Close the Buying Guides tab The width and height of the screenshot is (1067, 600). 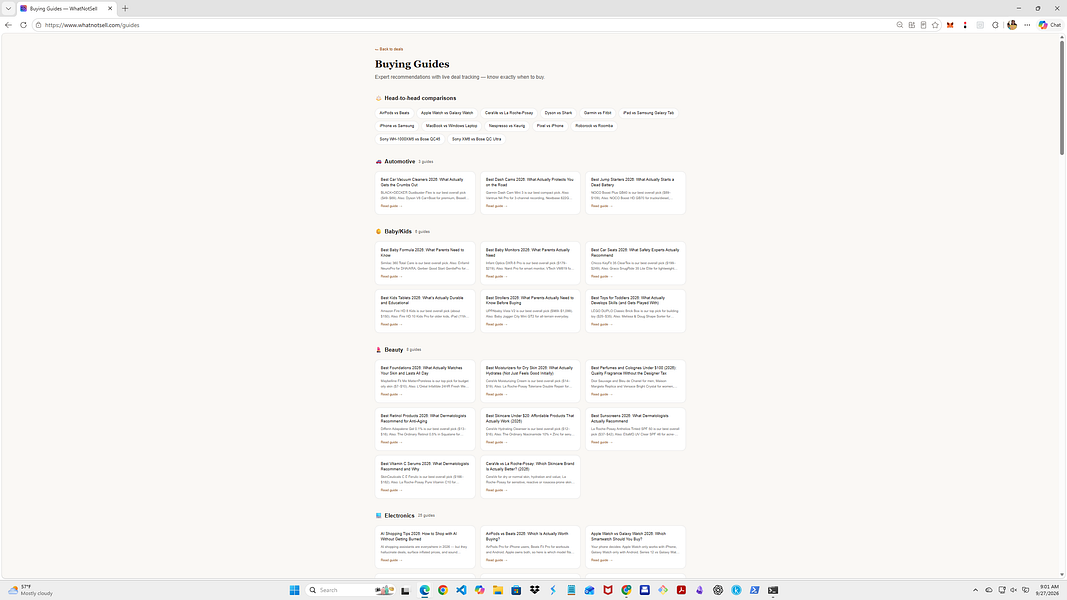[x=110, y=8]
